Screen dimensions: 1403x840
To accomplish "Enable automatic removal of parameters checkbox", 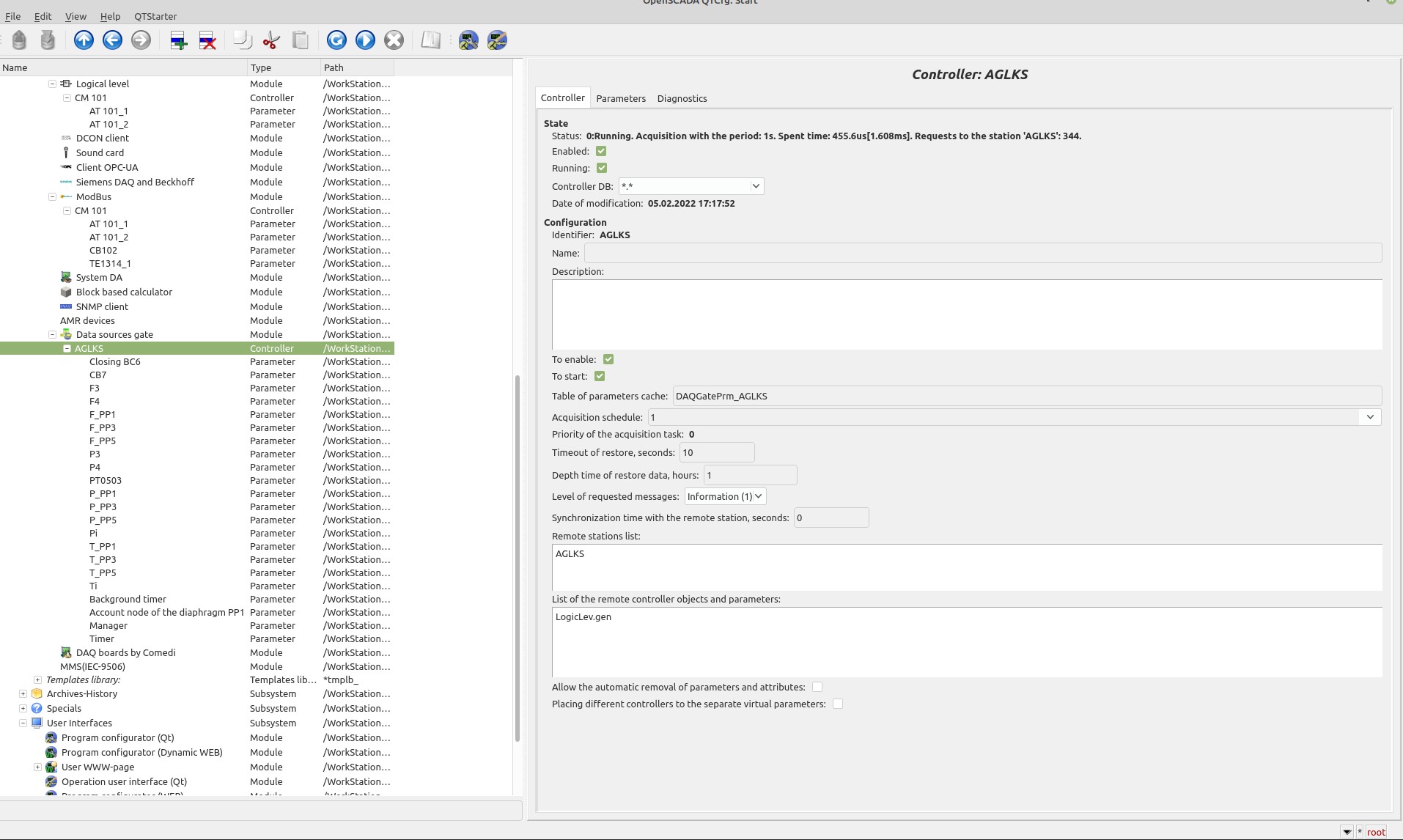I will tap(817, 688).
